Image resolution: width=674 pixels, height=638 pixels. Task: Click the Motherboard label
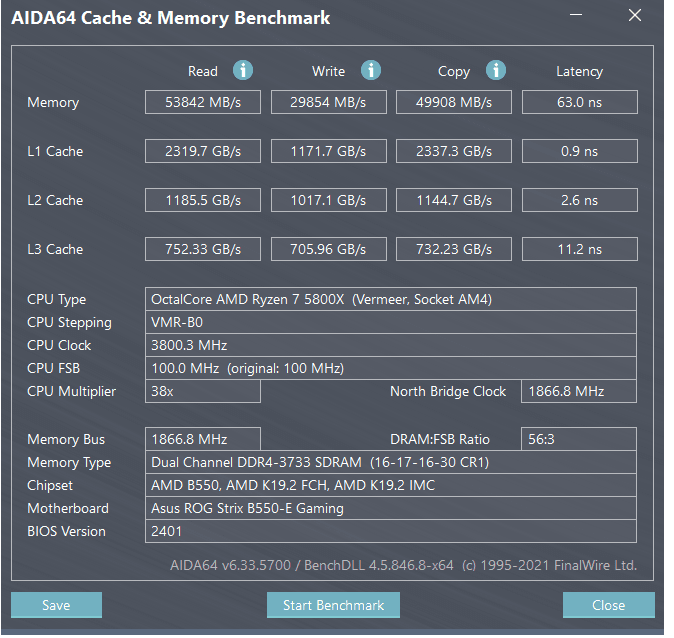[x=68, y=509]
